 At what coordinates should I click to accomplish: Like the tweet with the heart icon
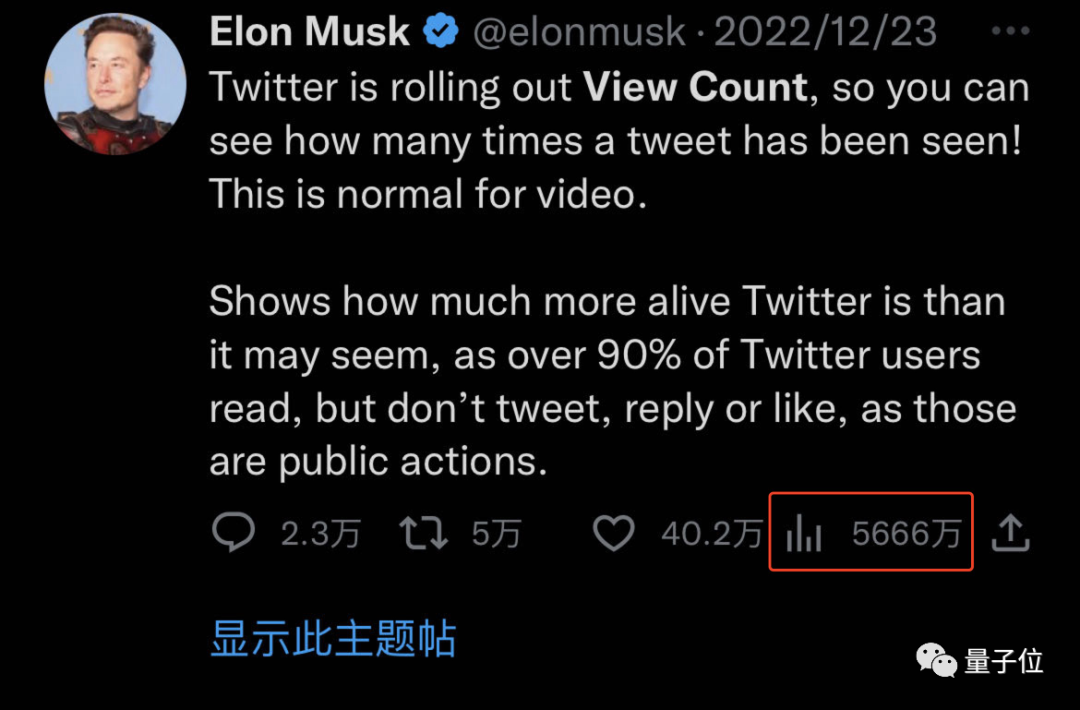tap(614, 534)
